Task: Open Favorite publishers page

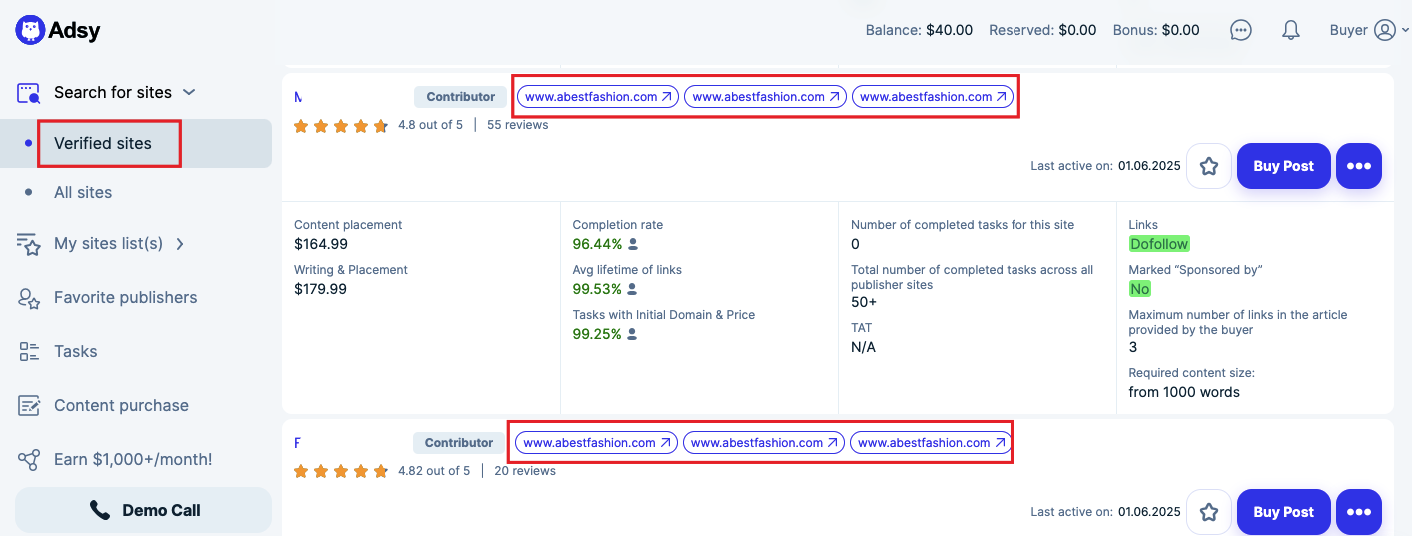Action: point(125,297)
